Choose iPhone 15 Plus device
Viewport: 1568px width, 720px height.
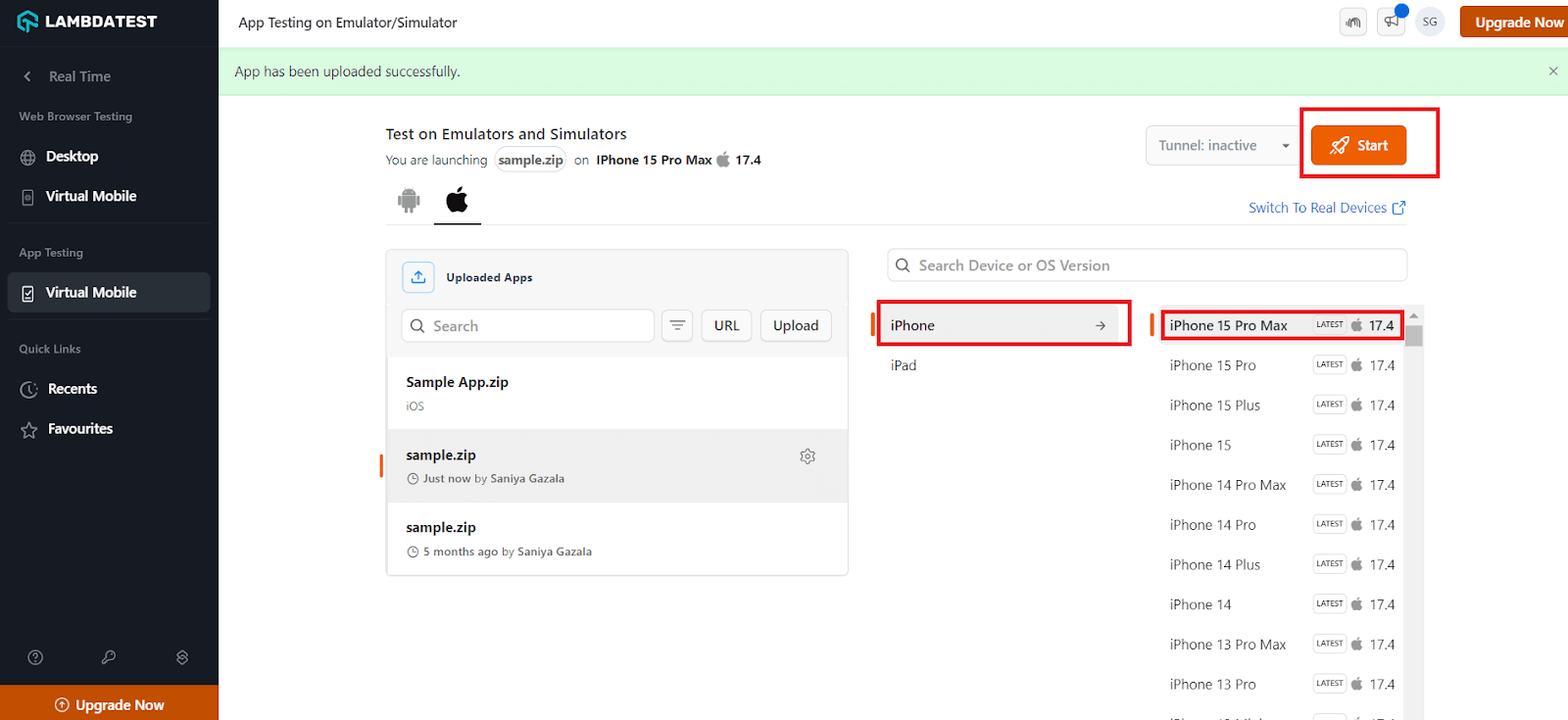point(1282,406)
